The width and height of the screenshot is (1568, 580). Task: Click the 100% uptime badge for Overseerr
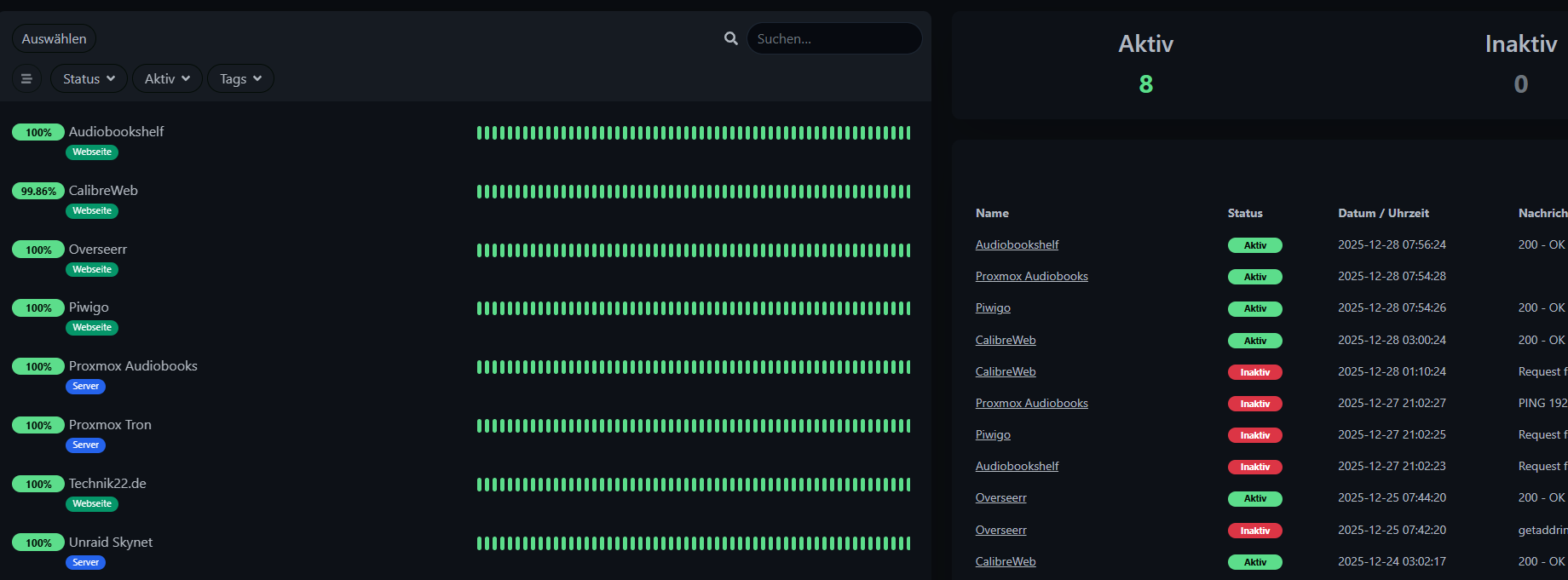click(38, 250)
